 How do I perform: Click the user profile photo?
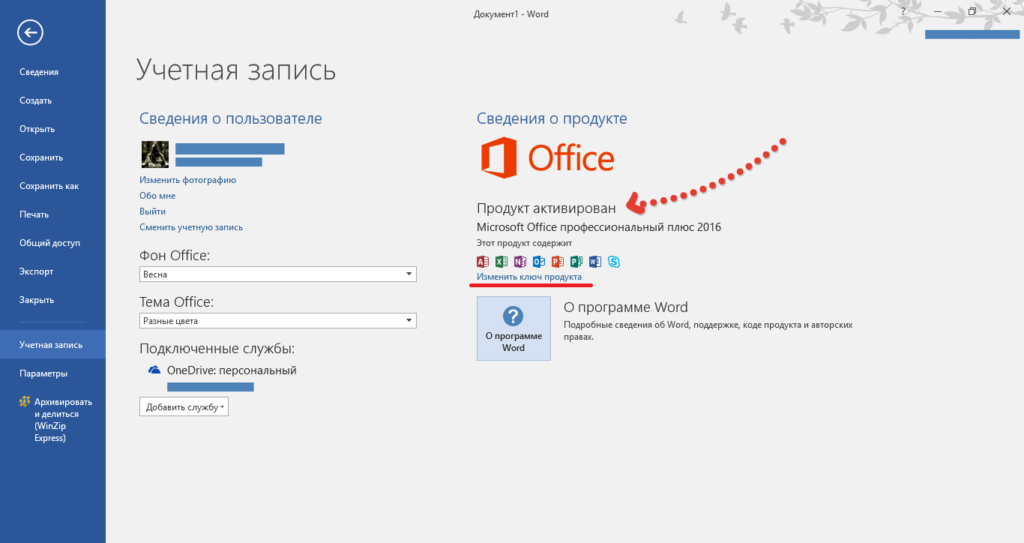pyautogui.click(x=155, y=154)
